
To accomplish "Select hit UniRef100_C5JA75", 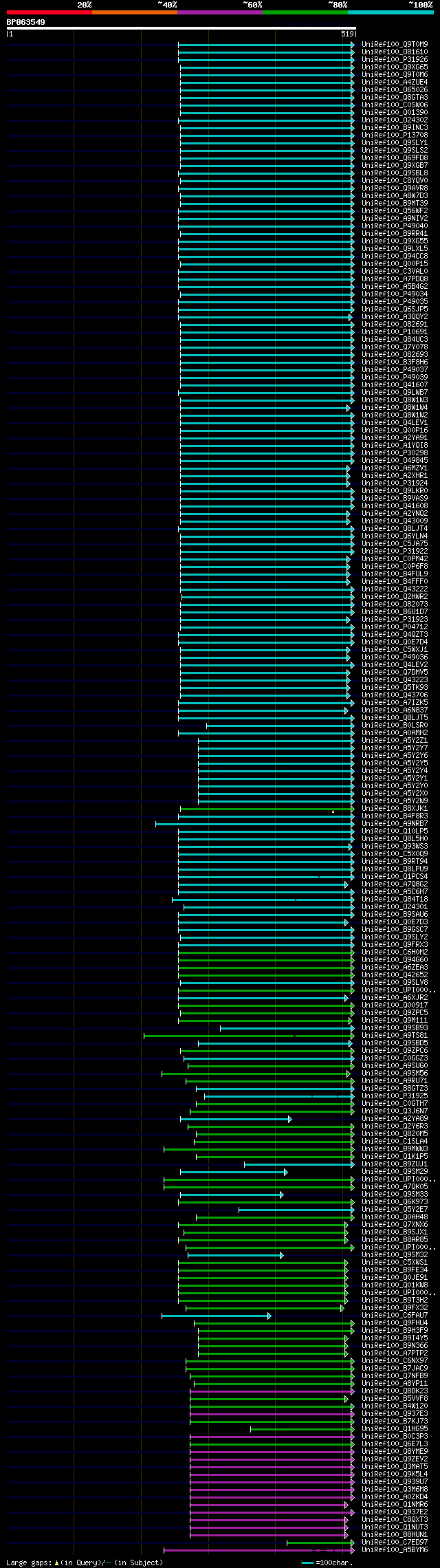I will pos(395,544).
